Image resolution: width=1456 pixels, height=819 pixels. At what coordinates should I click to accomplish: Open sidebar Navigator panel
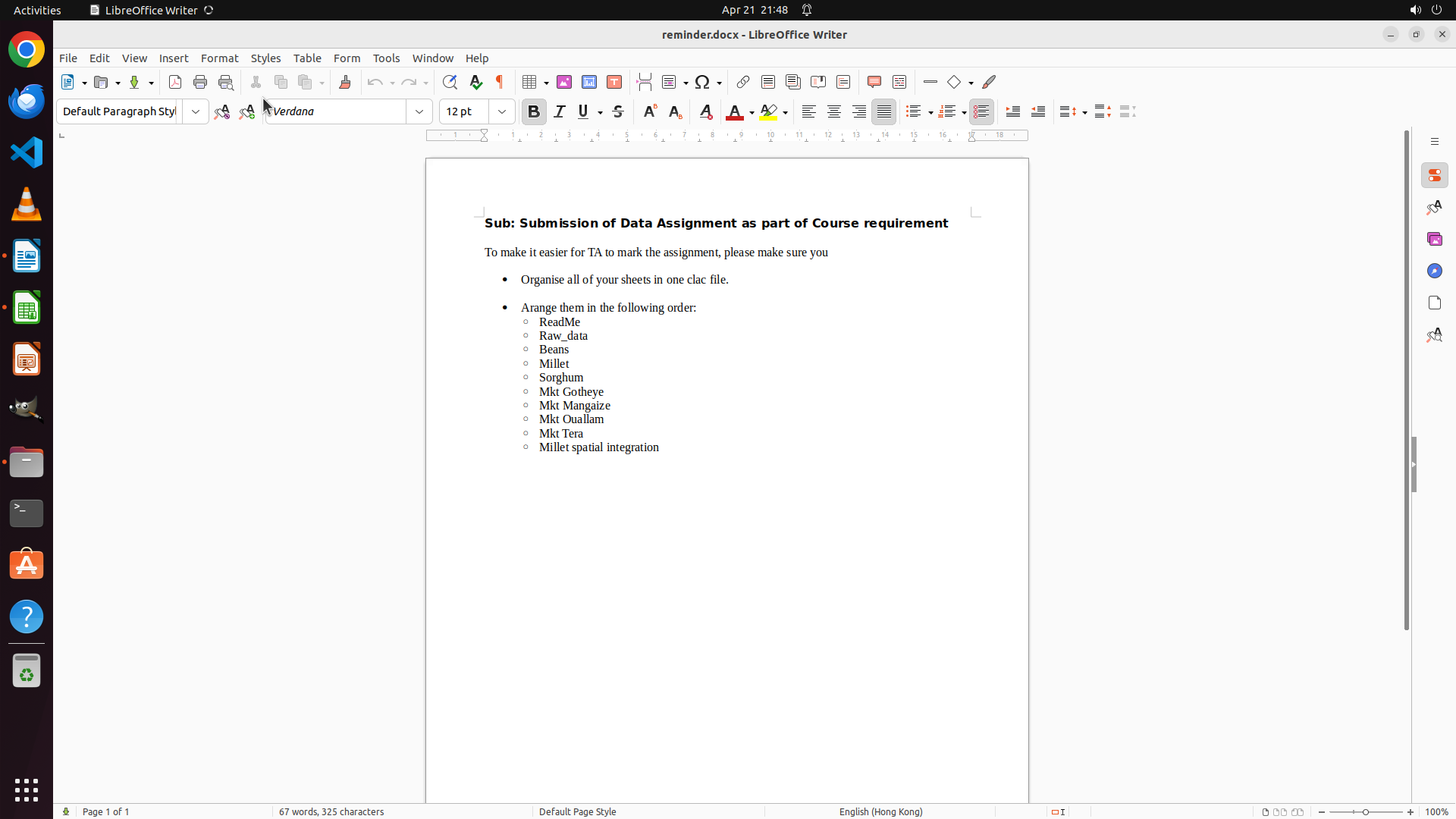pyautogui.click(x=1434, y=271)
